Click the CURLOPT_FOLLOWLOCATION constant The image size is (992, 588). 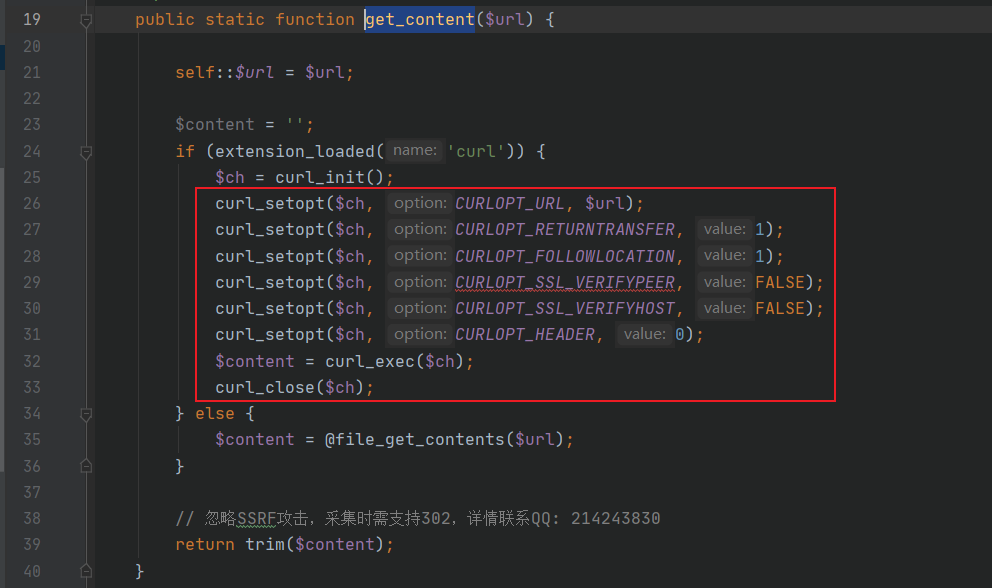coord(565,256)
